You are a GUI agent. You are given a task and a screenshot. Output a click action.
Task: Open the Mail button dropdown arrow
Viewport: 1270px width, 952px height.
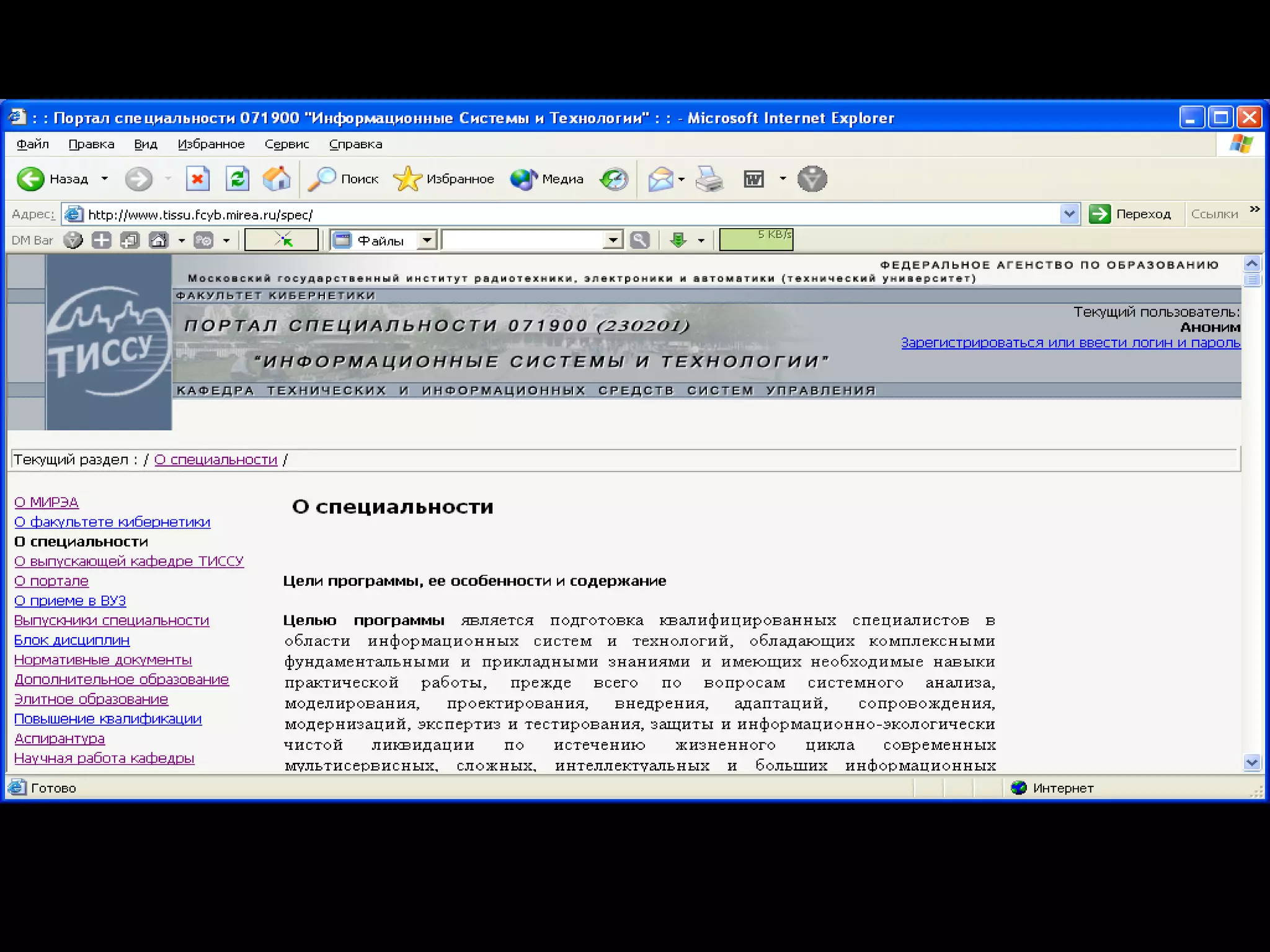point(682,179)
